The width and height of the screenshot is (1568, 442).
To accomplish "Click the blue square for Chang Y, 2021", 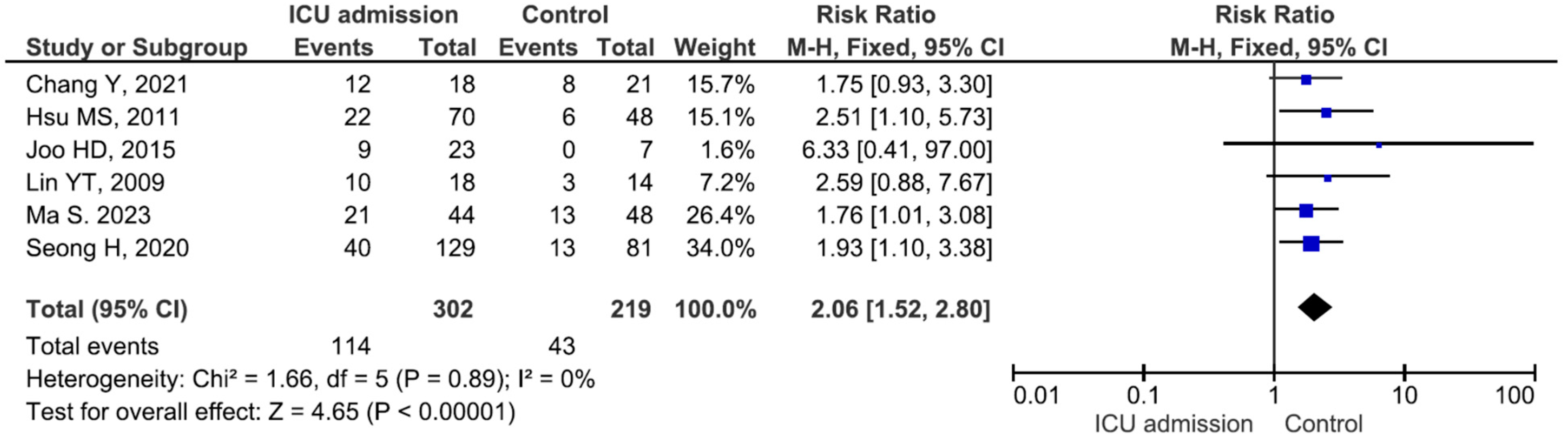I will pyautogui.click(x=1306, y=79).
